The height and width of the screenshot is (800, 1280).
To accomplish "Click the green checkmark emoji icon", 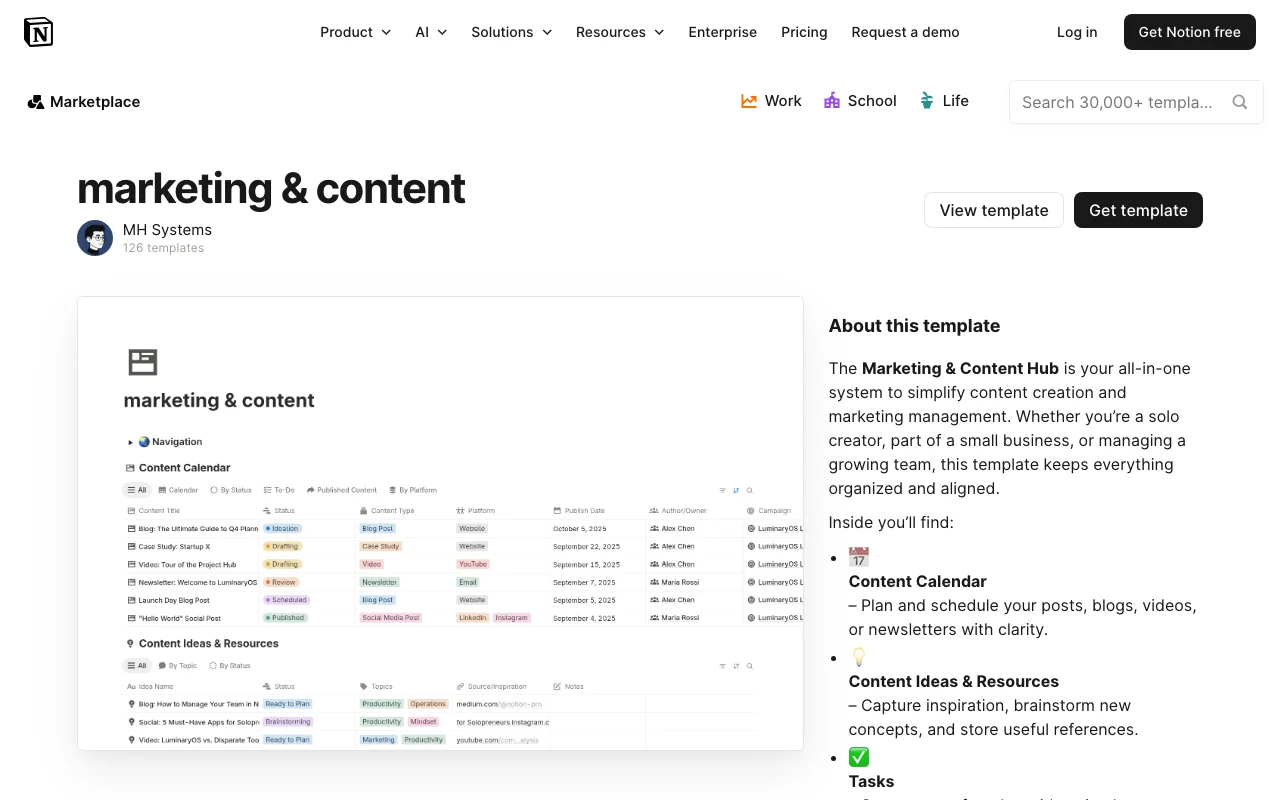I will pos(859,757).
